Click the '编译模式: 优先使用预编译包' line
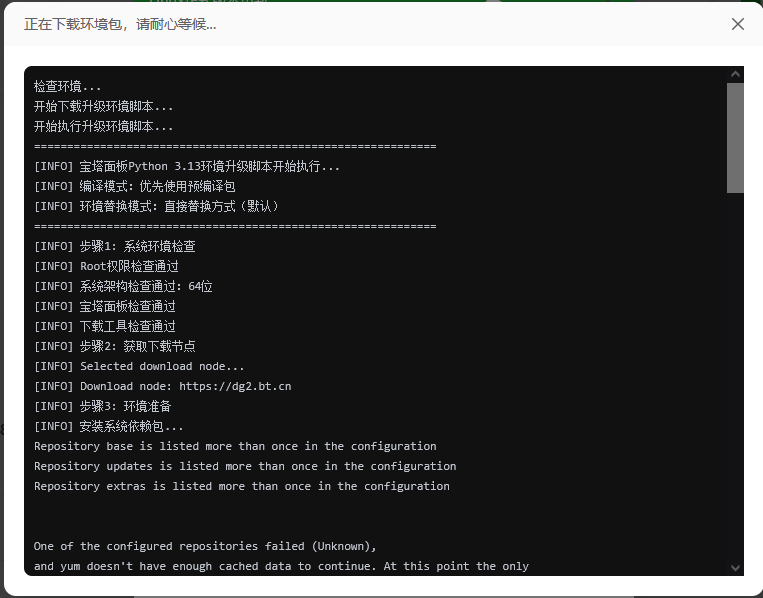763x598 pixels. coord(135,186)
